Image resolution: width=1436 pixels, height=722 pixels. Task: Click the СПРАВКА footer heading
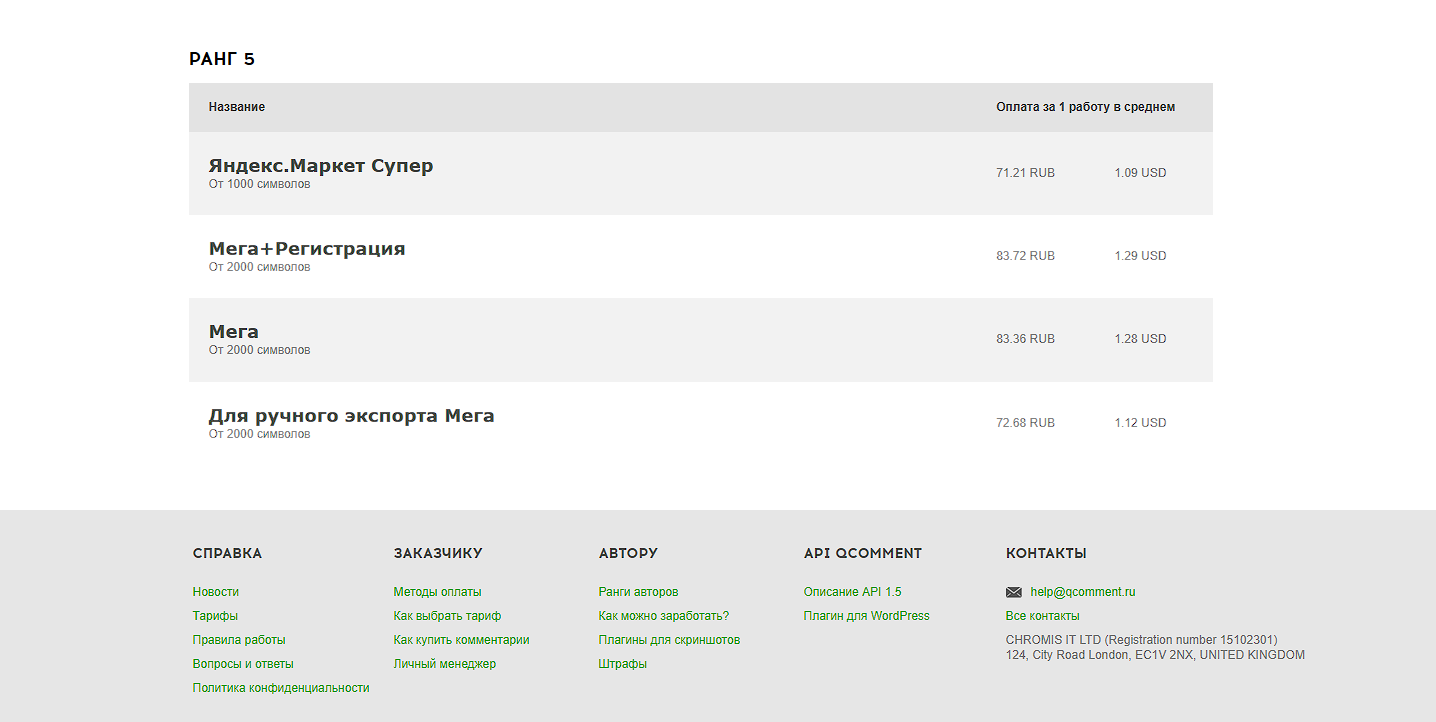[227, 553]
